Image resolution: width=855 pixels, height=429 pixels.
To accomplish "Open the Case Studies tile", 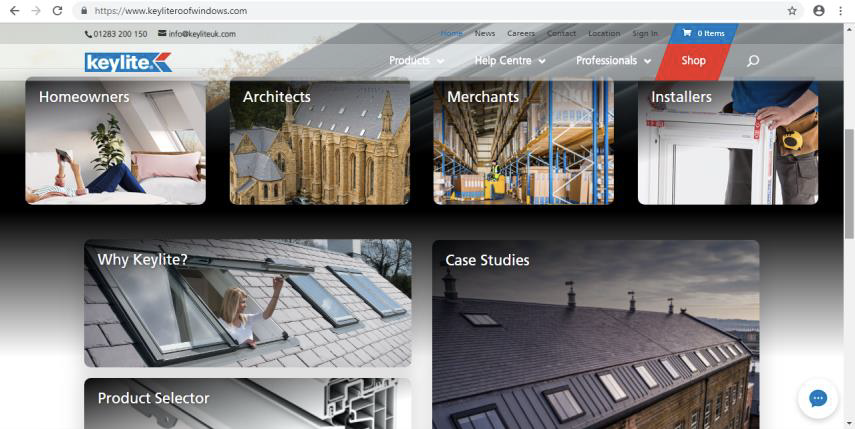I will click(x=596, y=334).
